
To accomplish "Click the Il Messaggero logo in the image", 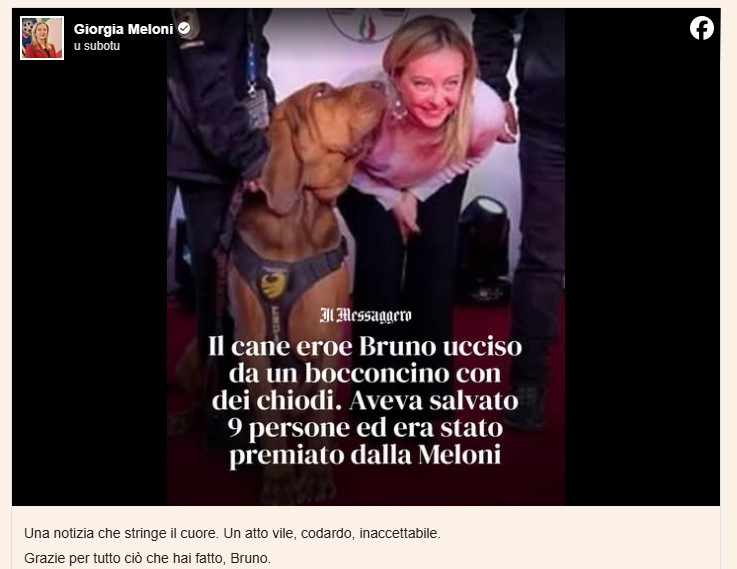I will 365,315.
